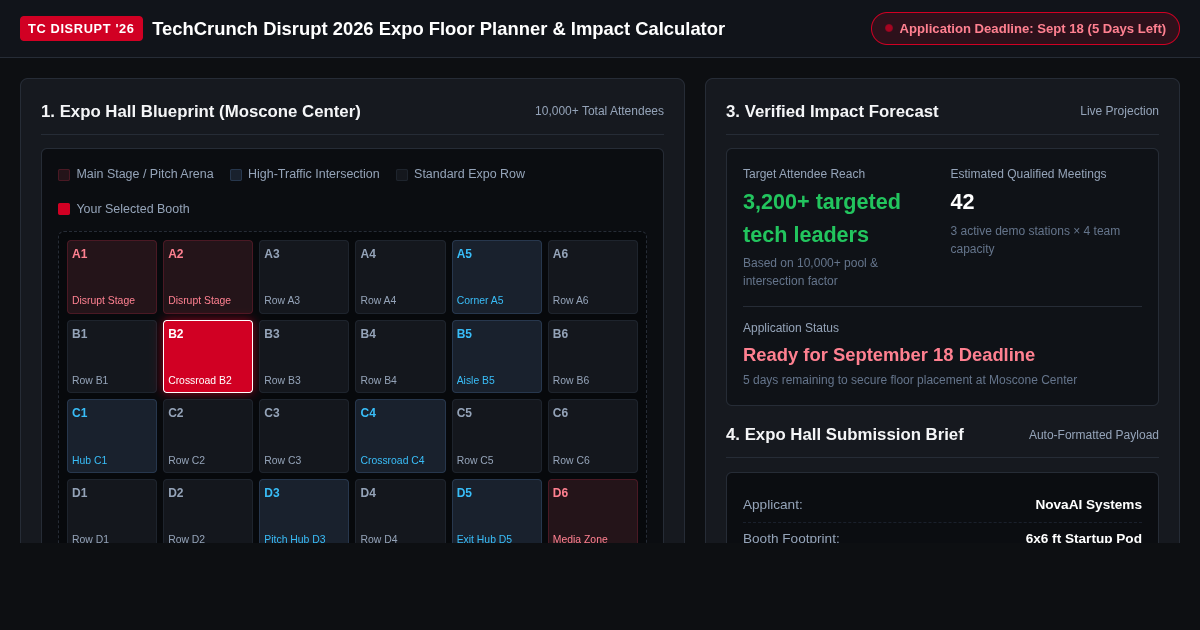Click the applicant name NovaAI Systems

1088,505
